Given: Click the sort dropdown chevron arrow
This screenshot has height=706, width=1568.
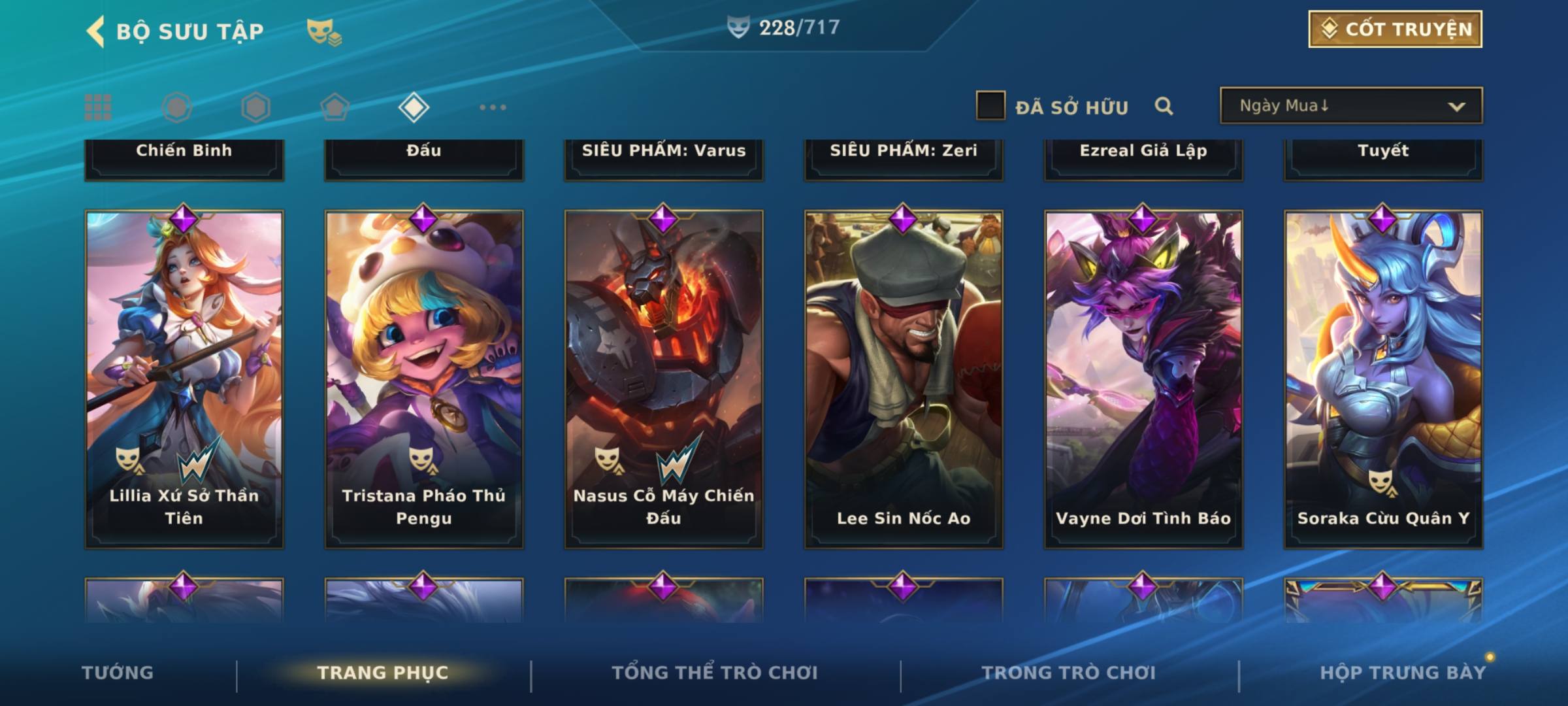Looking at the screenshot, I should tap(1456, 107).
